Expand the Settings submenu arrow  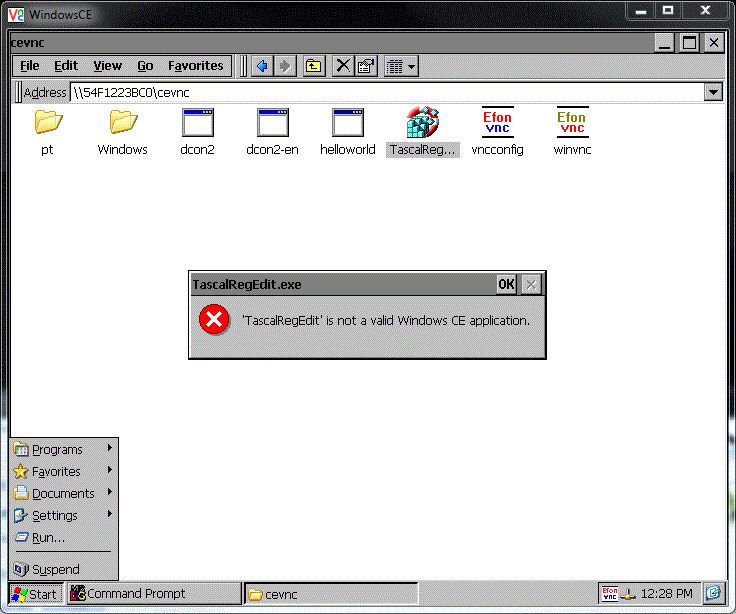click(x=109, y=514)
